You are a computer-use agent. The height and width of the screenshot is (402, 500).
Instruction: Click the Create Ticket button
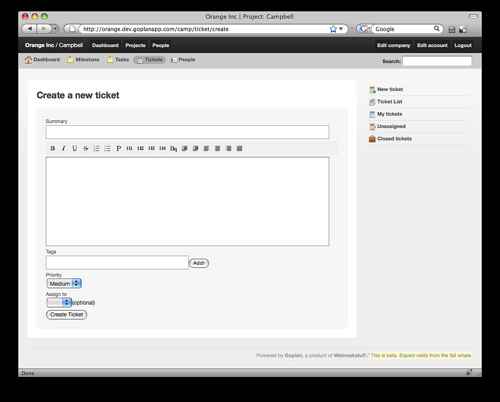pos(67,315)
